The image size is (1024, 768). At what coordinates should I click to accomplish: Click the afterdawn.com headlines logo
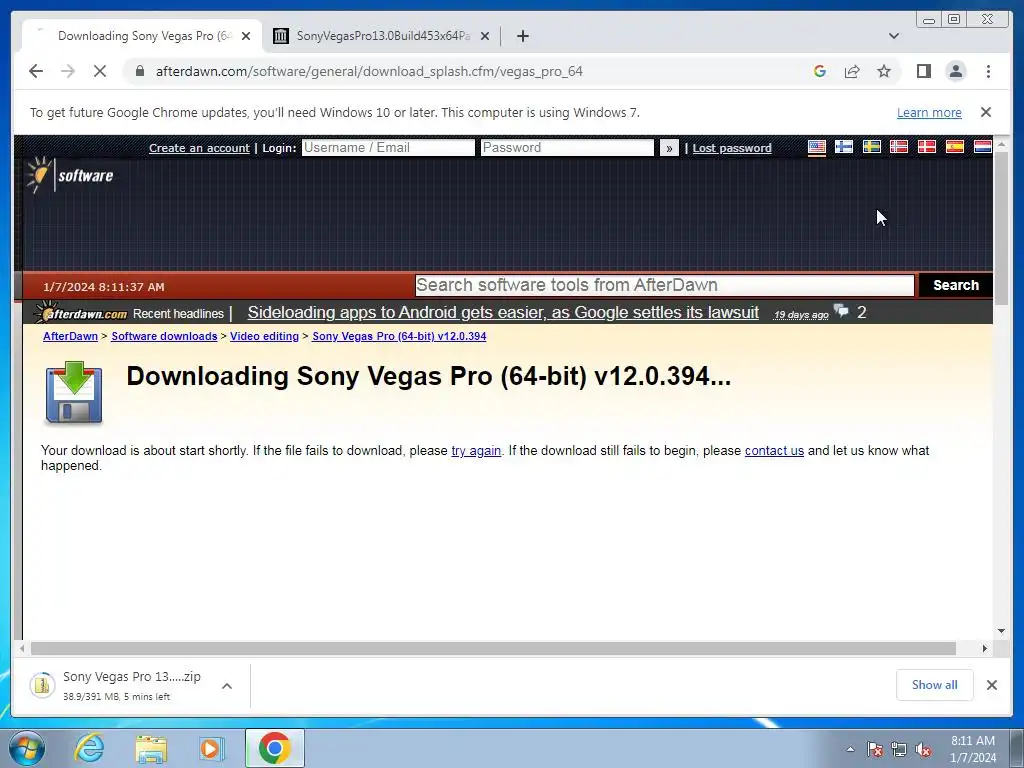tap(81, 313)
